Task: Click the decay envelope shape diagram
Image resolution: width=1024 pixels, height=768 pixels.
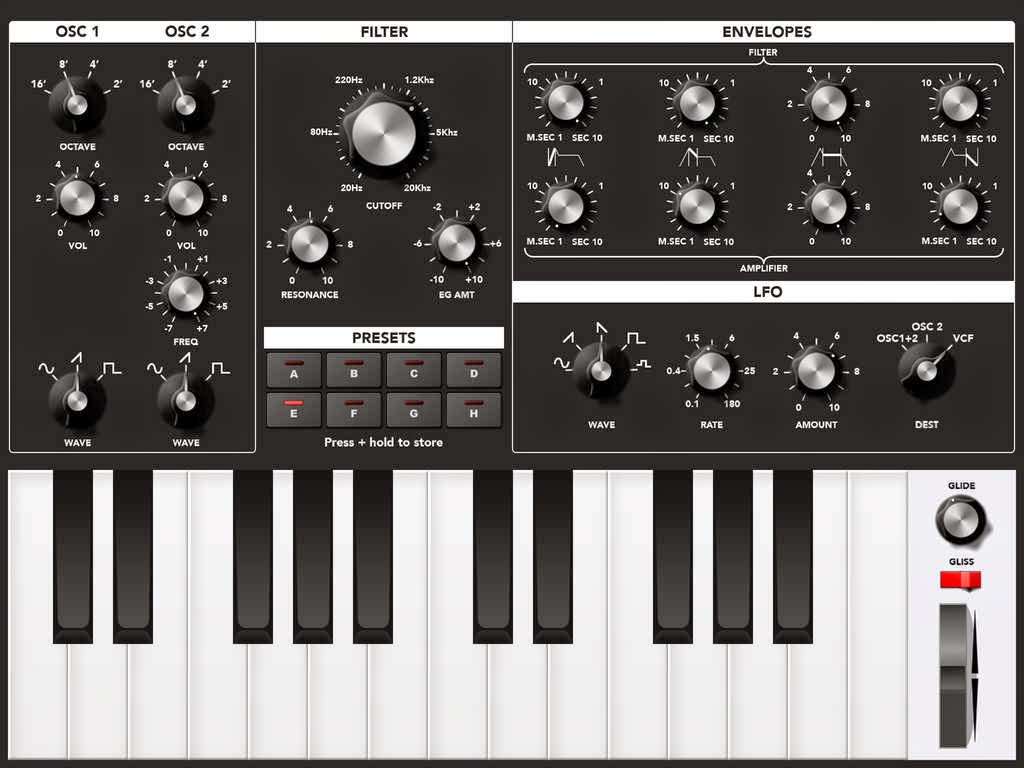Action: [x=697, y=157]
